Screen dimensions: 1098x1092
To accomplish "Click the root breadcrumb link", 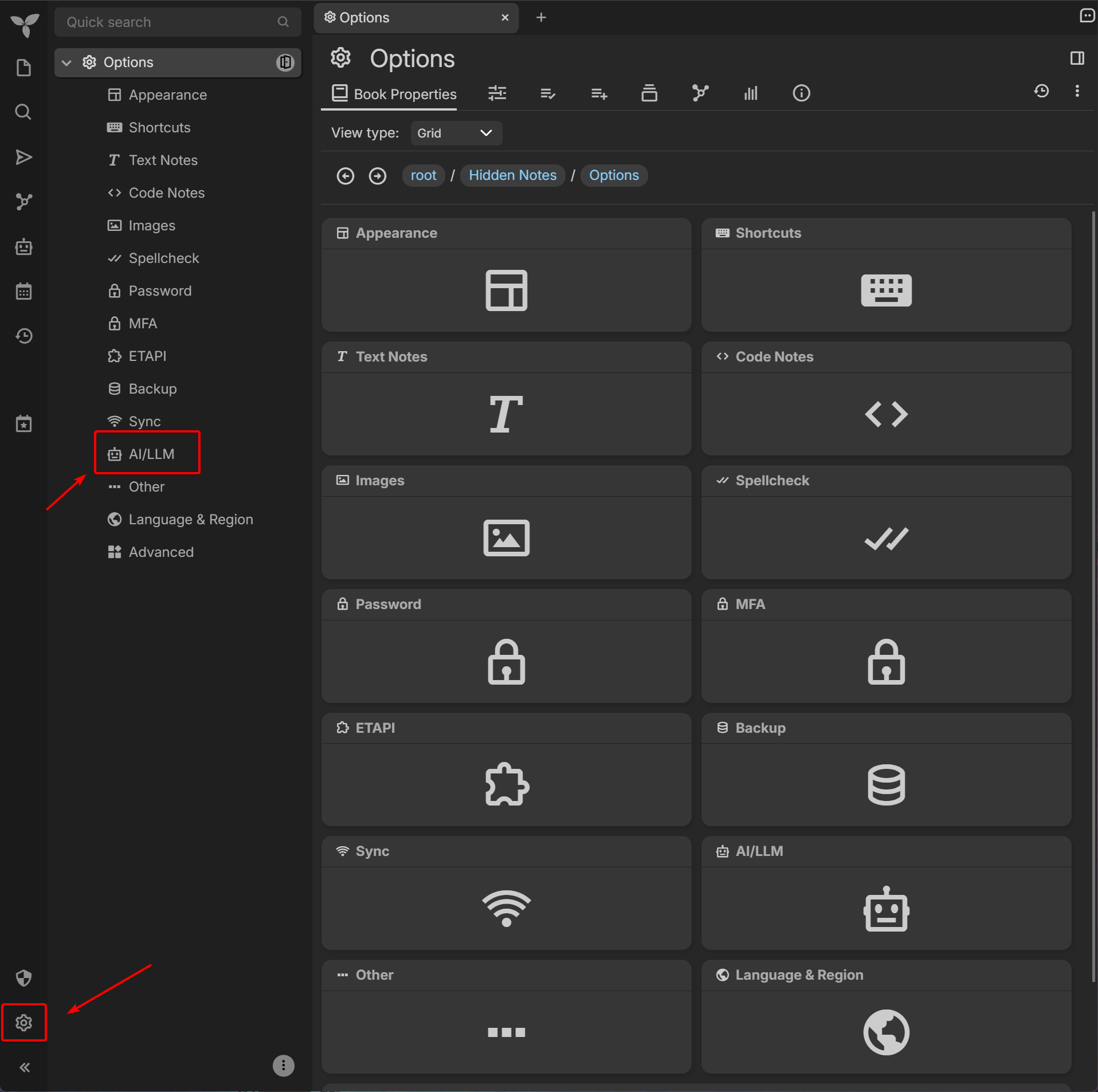I will [423, 175].
